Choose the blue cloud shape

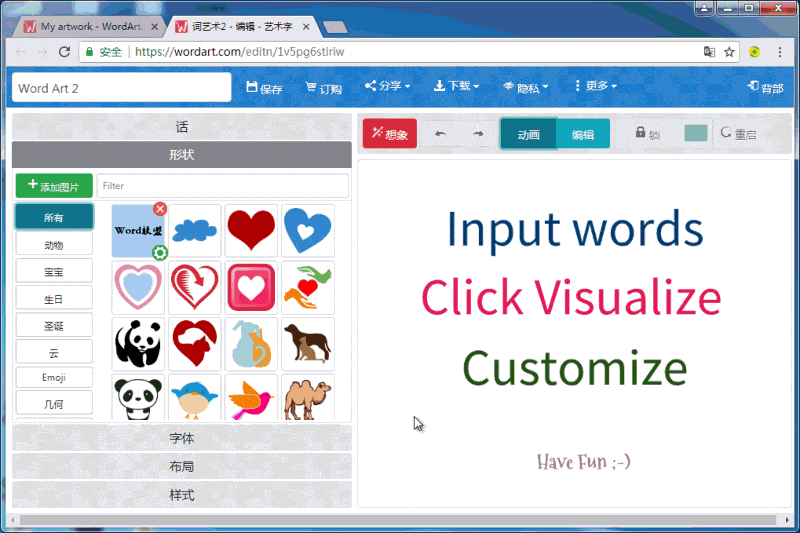(194, 231)
